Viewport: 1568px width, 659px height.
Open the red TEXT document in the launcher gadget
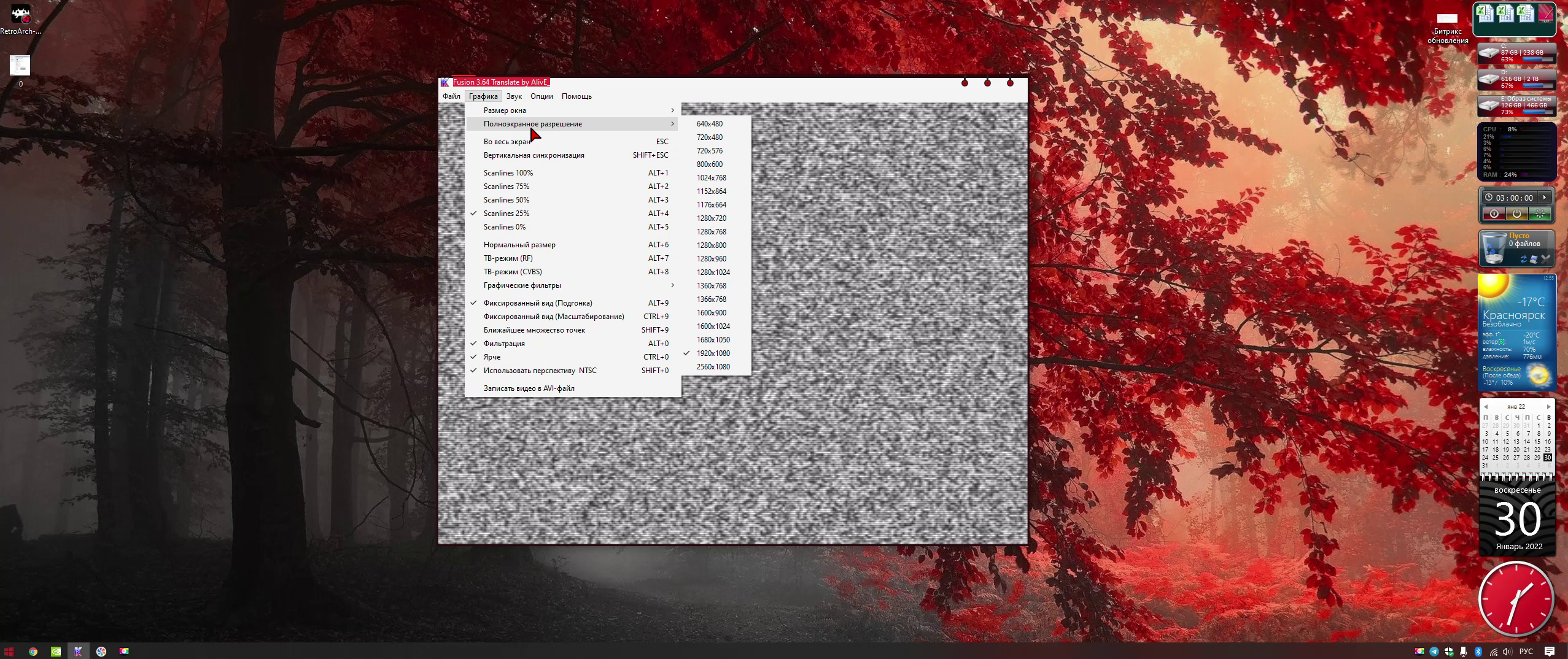pos(1546,13)
